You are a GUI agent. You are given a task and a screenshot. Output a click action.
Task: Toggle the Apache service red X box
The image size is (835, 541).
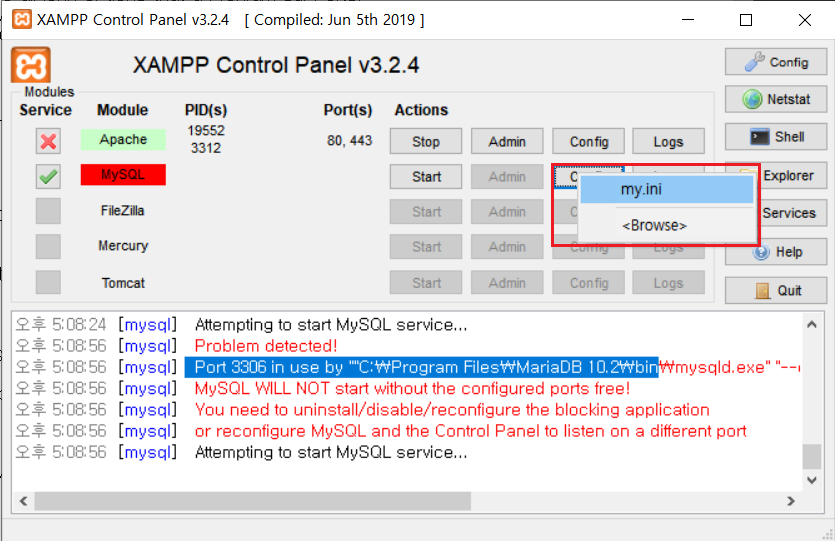tap(48, 141)
